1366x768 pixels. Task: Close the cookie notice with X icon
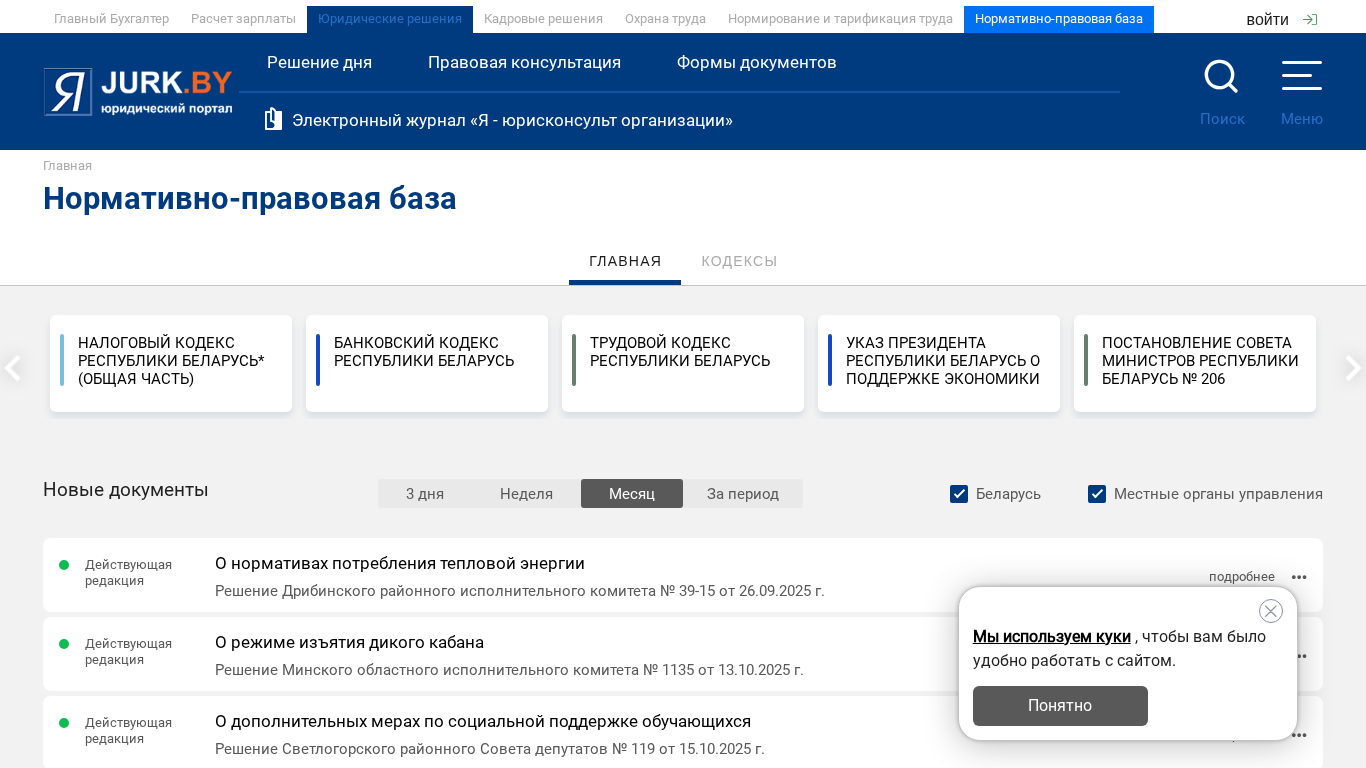click(x=1270, y=611)
